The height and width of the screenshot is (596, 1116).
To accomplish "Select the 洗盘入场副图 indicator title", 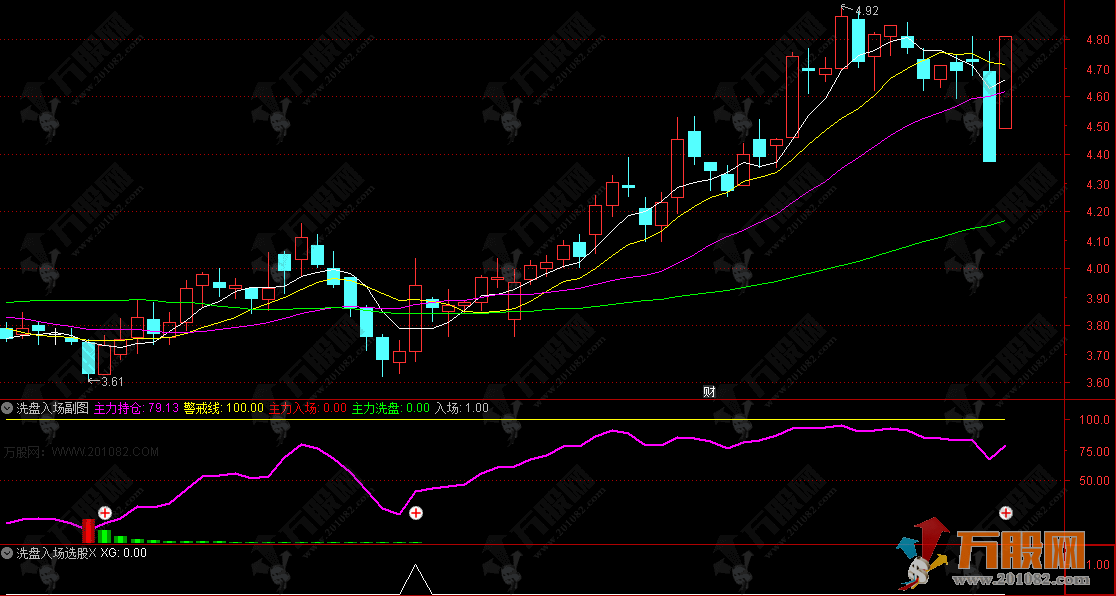I will point(52,408).
